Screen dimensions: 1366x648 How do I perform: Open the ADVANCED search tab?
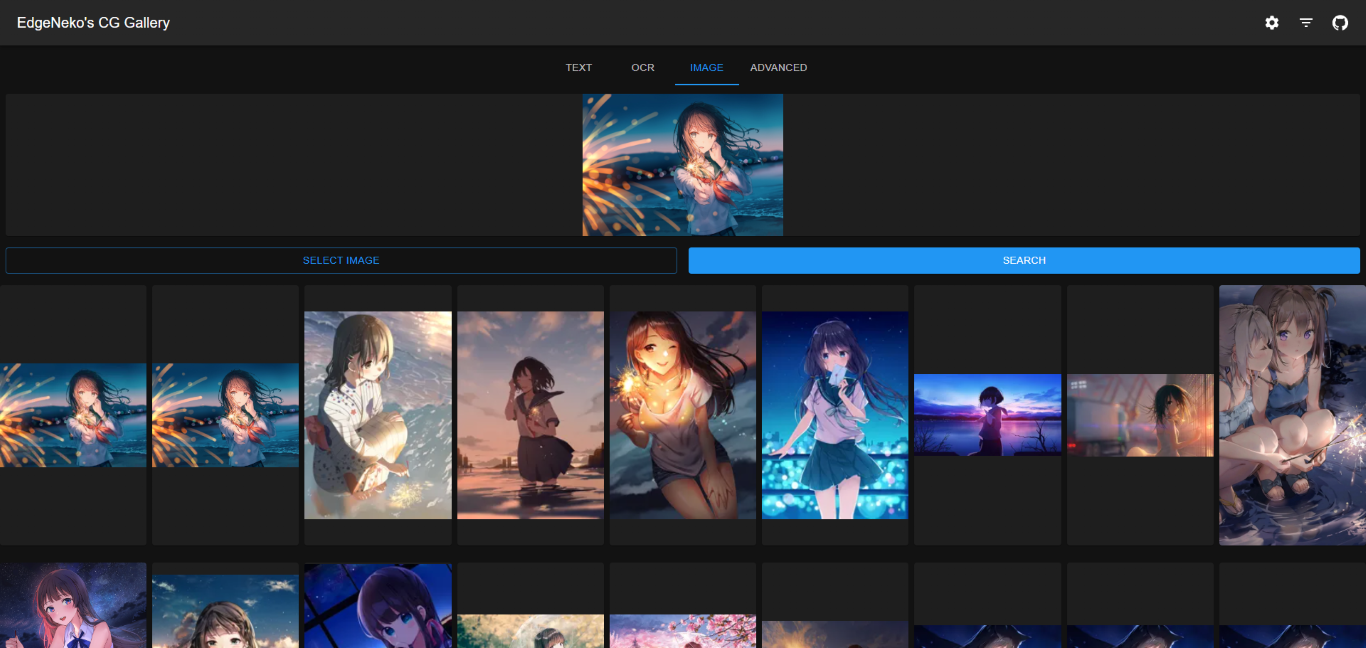point(778,68)
